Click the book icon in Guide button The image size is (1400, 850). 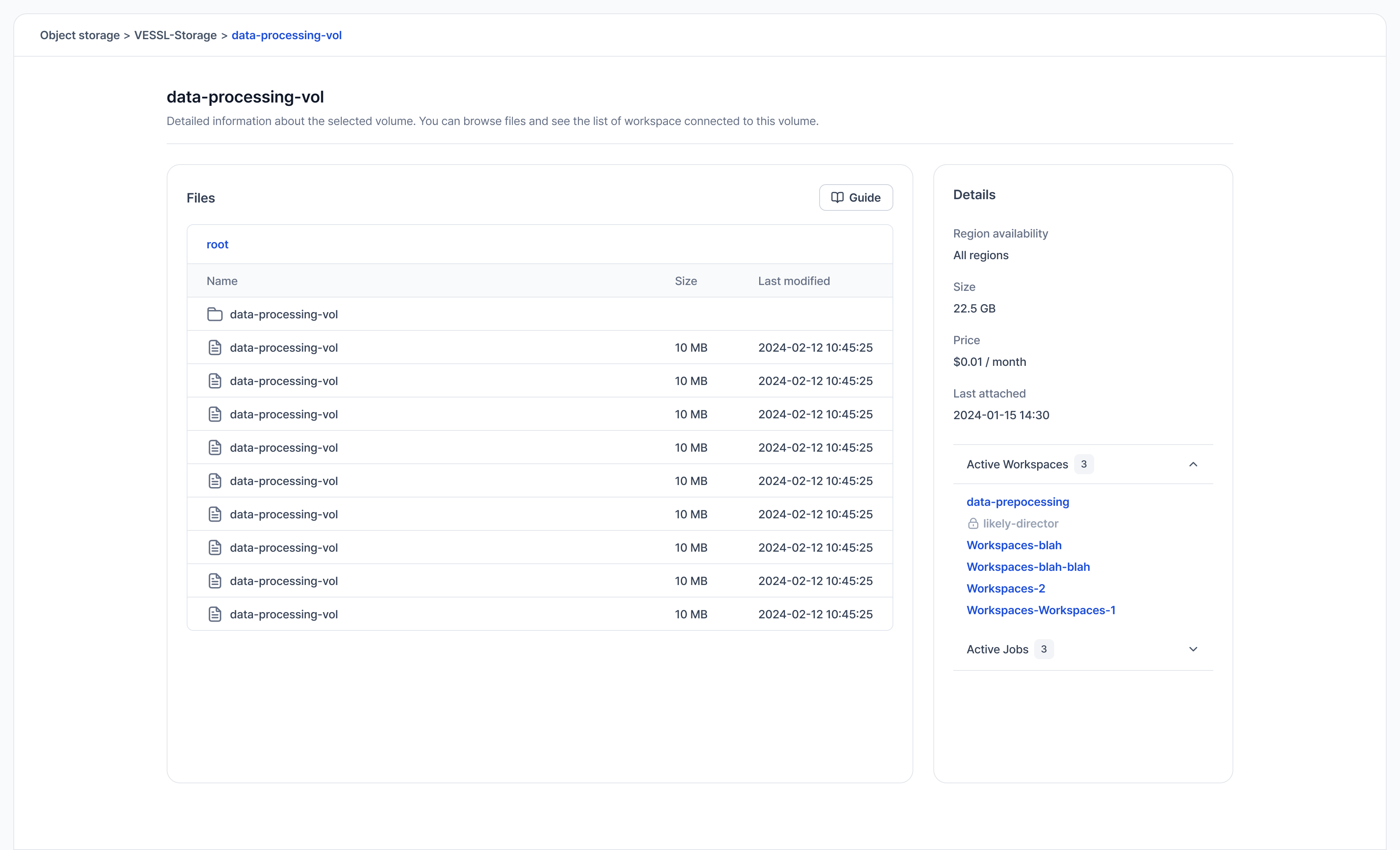pyautogui.click(x=837, y=197)
